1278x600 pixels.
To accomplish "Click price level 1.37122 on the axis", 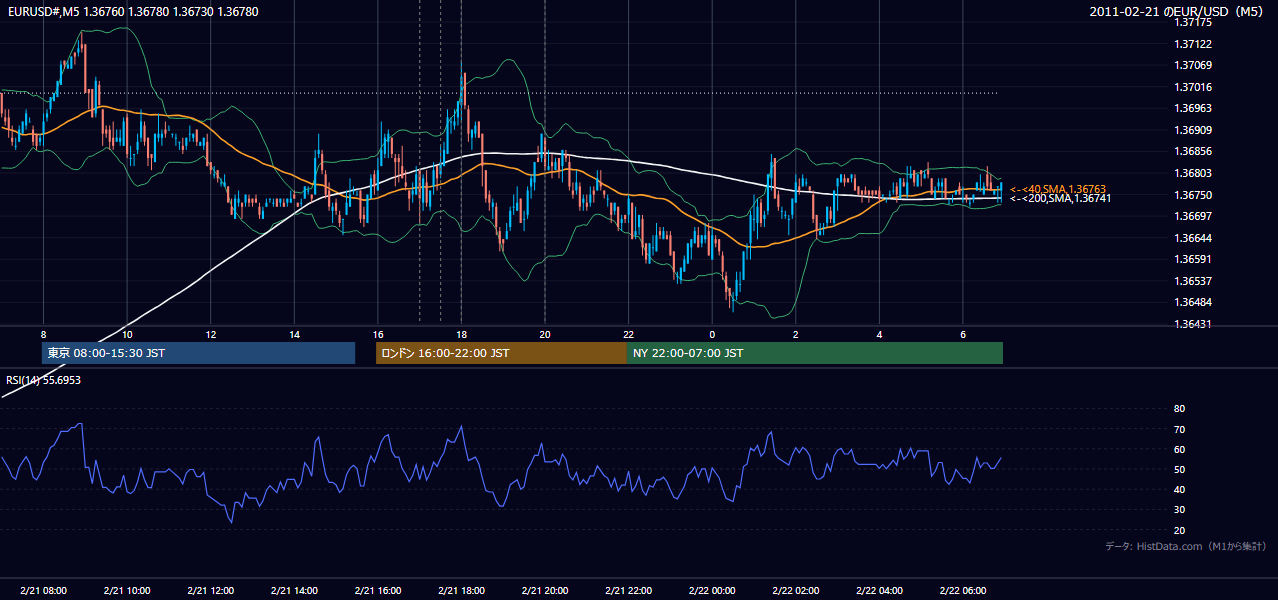I will click(1192, 44).
